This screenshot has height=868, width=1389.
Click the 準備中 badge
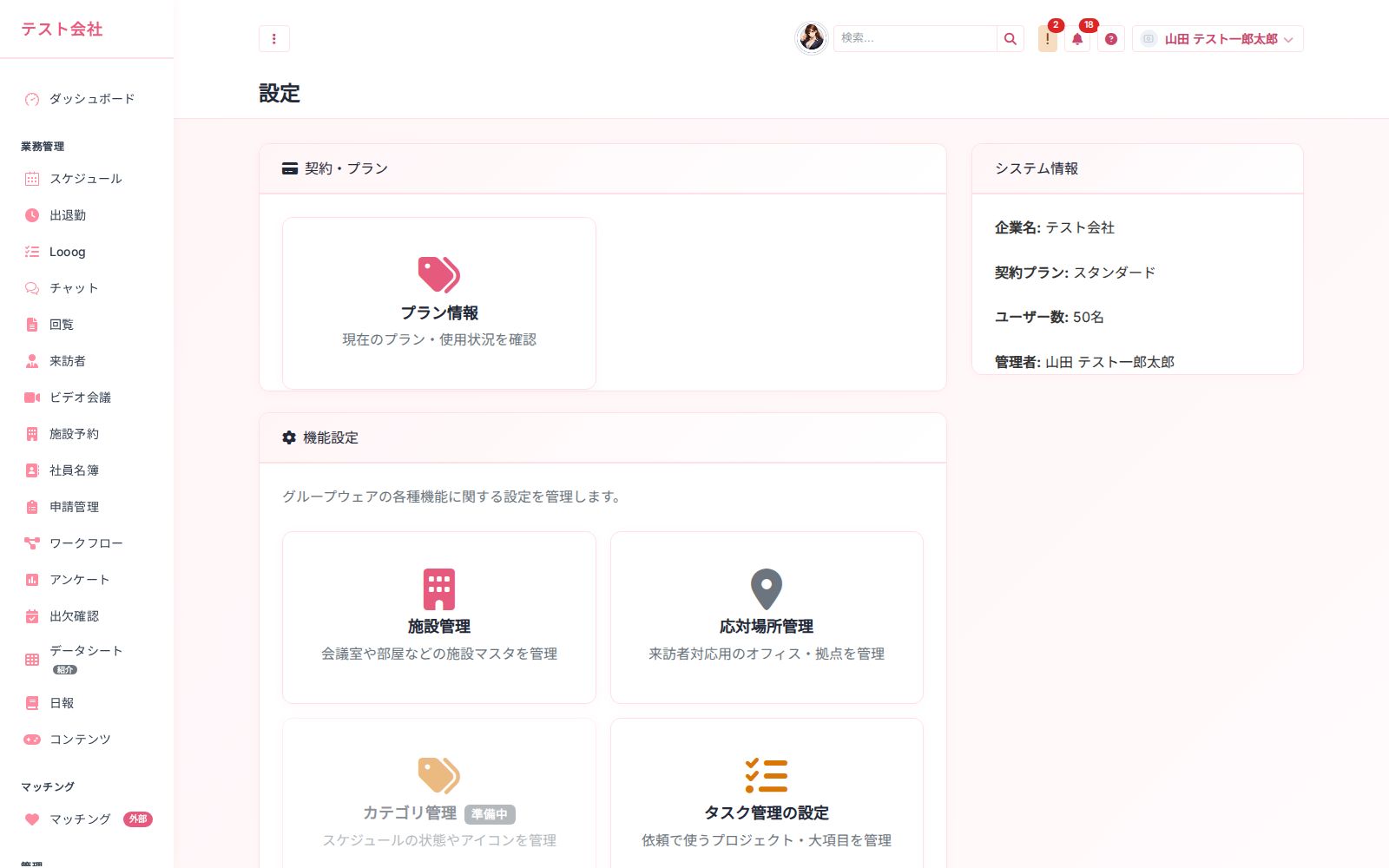pyautogui.click(x=490, y=814)
